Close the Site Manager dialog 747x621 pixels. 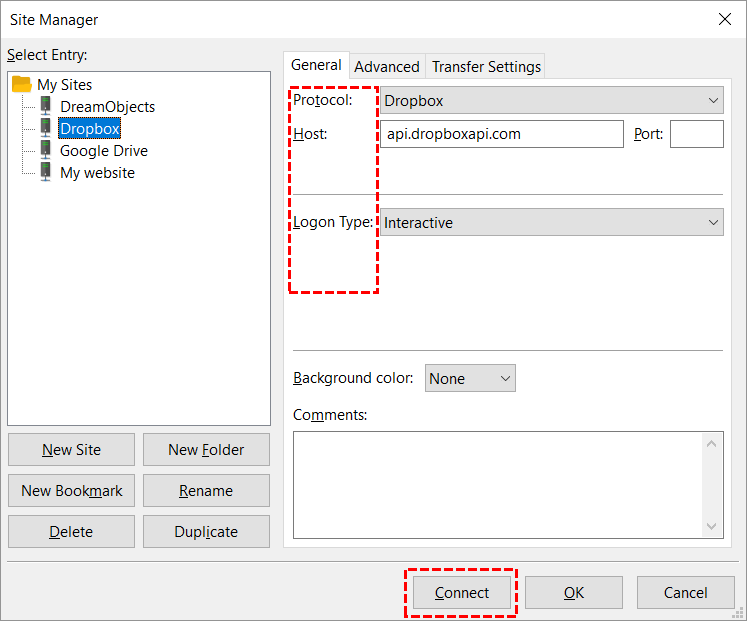(x=725, y=20)
